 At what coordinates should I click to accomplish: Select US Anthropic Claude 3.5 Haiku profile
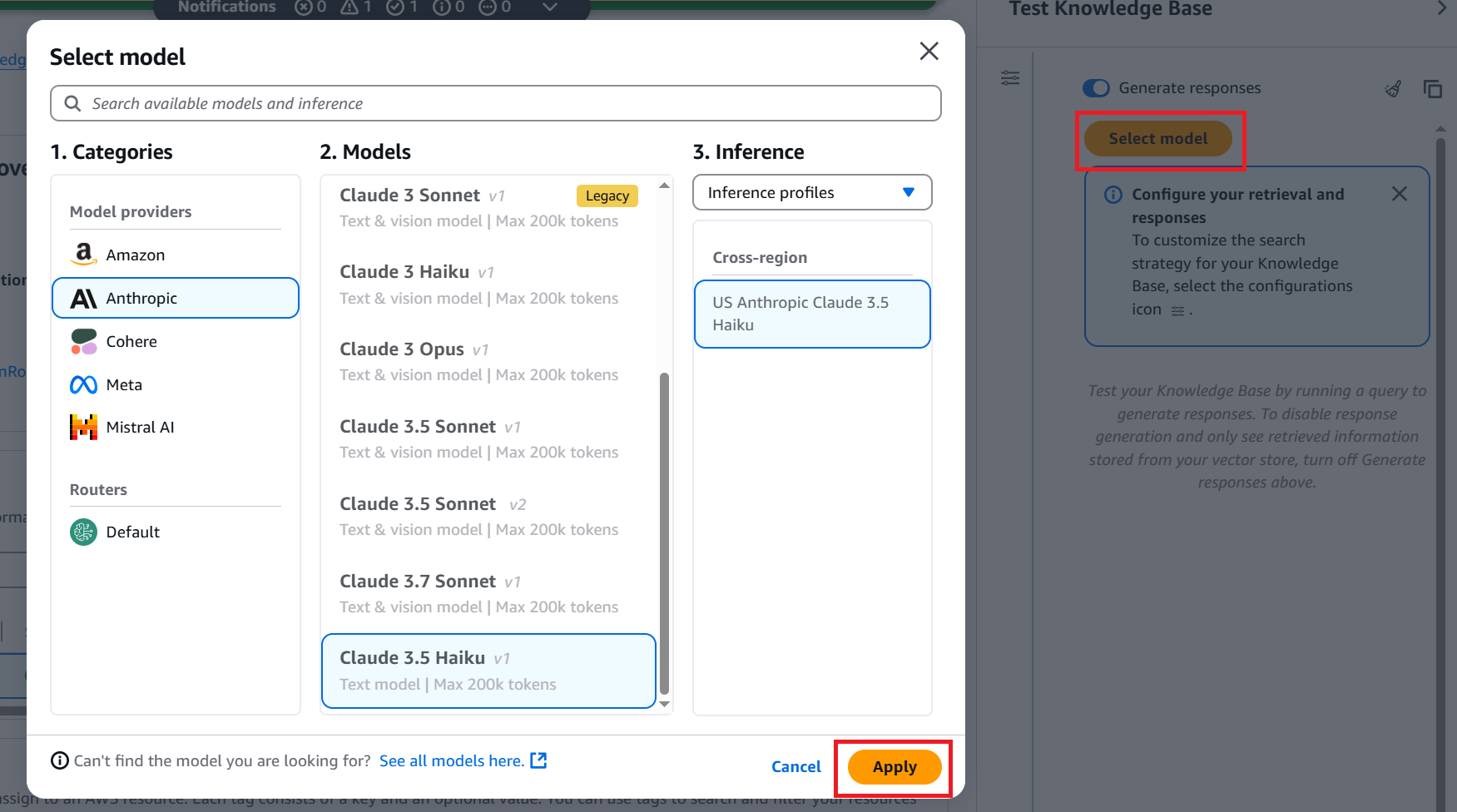[812, 314]
